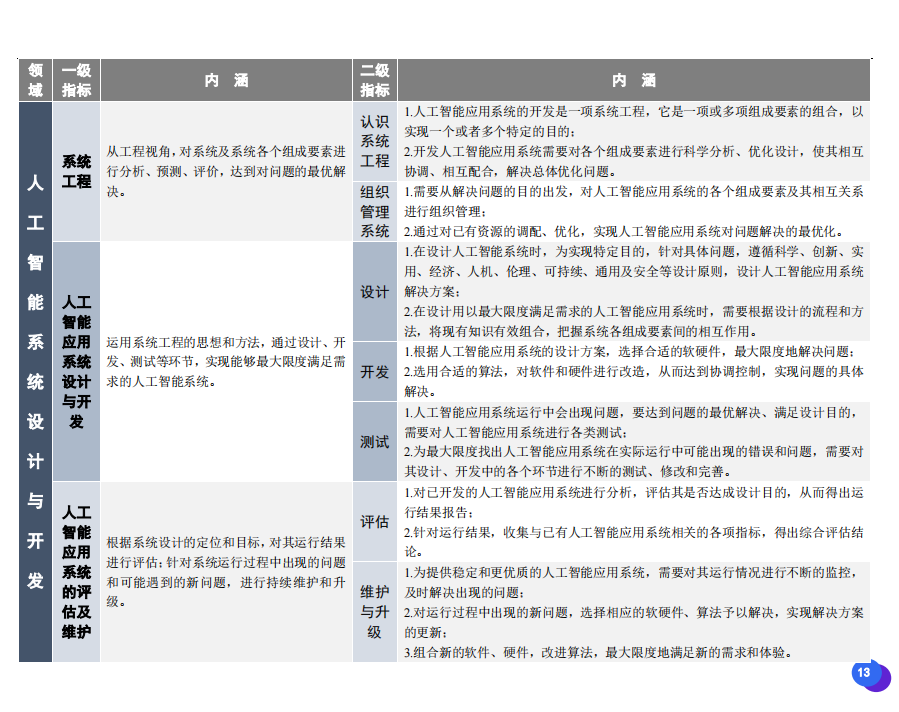899x712 pixels.
Task: Click the description starting with 根据系统设计的定位
Action: pyautogui.click(x=227, y=572)
